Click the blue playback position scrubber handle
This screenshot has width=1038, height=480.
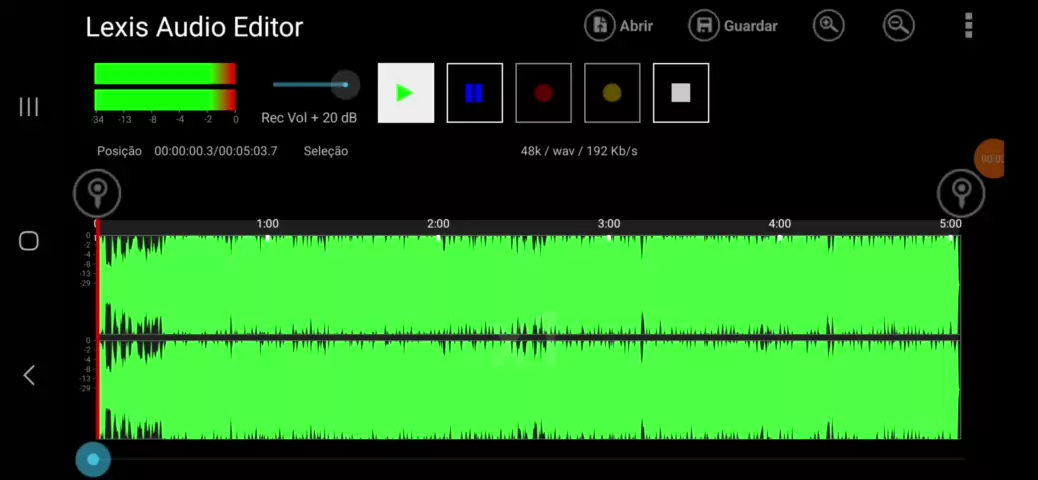click(x=93, y=459)
